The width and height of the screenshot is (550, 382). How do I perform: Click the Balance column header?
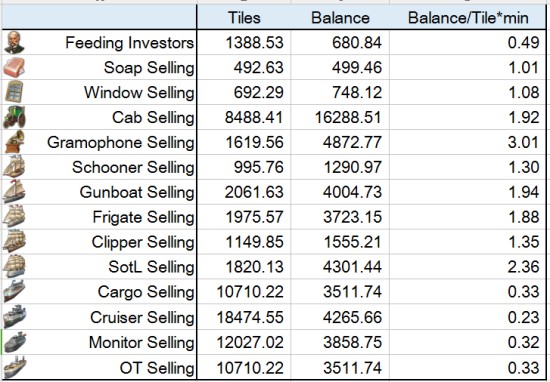point(340,18)
